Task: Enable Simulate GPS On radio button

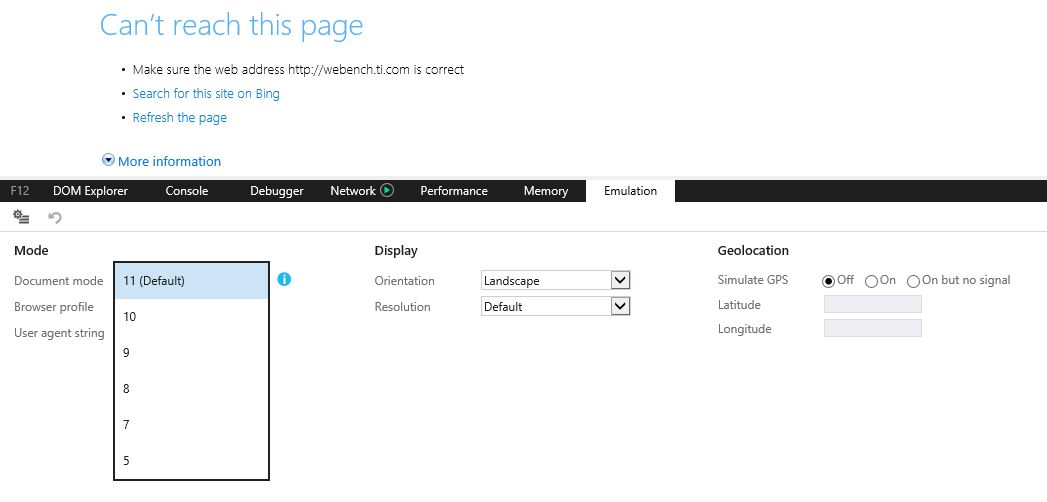Action: click(x=871, y=281)
